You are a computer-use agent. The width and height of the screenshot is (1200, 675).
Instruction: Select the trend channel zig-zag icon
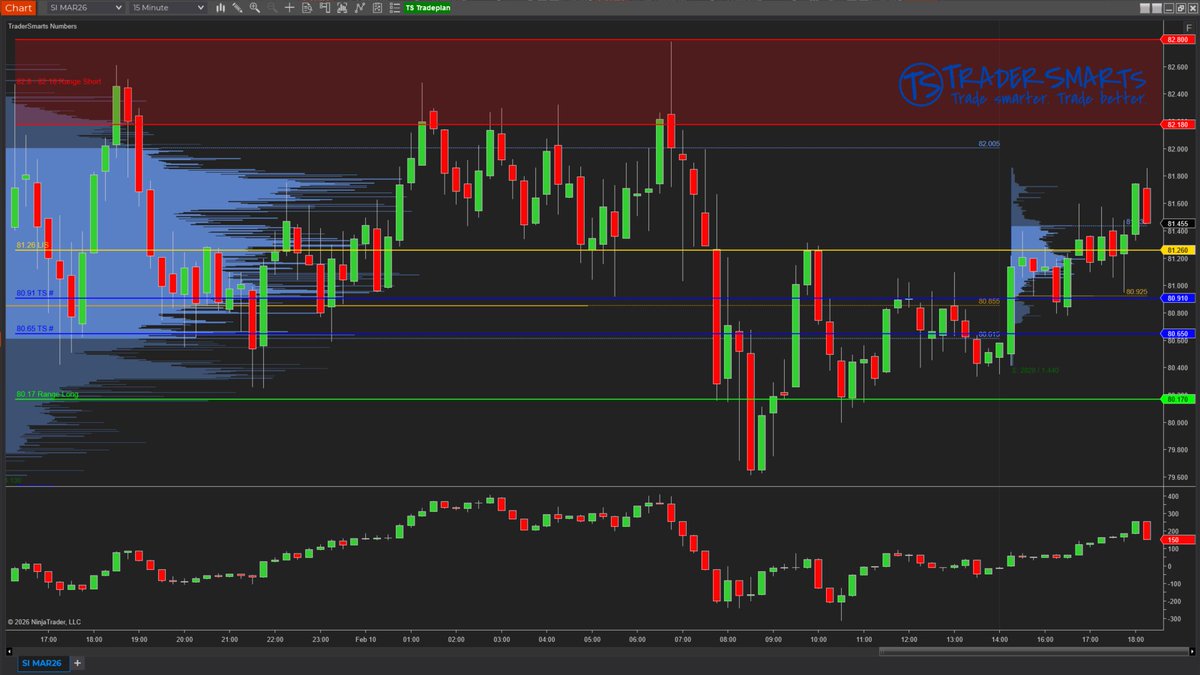click(x=359, y=8)
